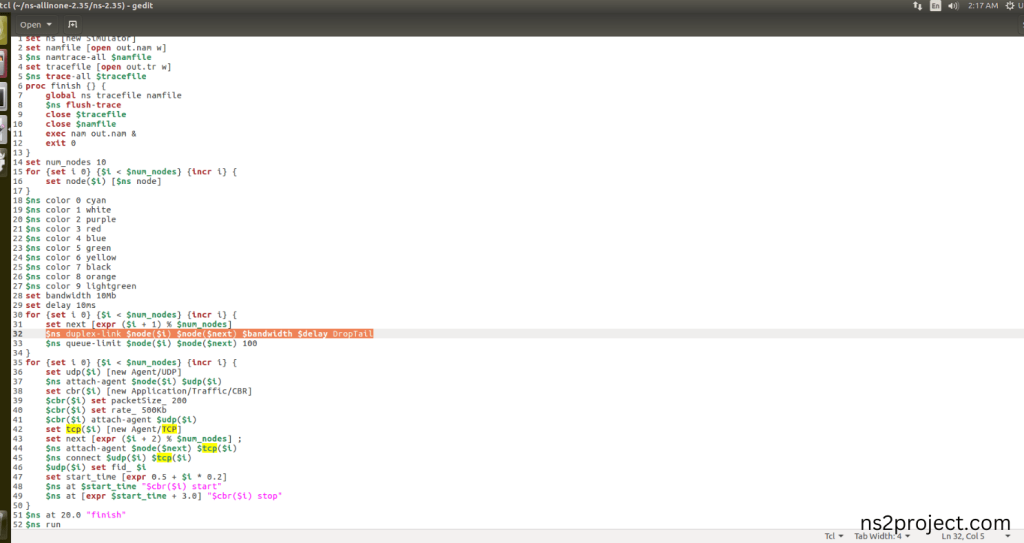Click the highlighted 'tcp' in line 42
The width and height of the screenshot is (1024, 543).
tap(73, 429)
